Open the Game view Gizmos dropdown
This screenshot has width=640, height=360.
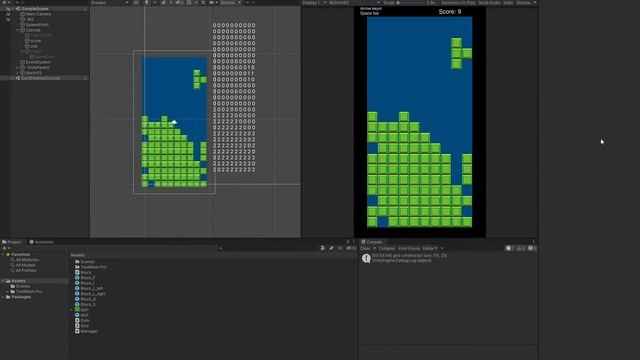point(526,3)
